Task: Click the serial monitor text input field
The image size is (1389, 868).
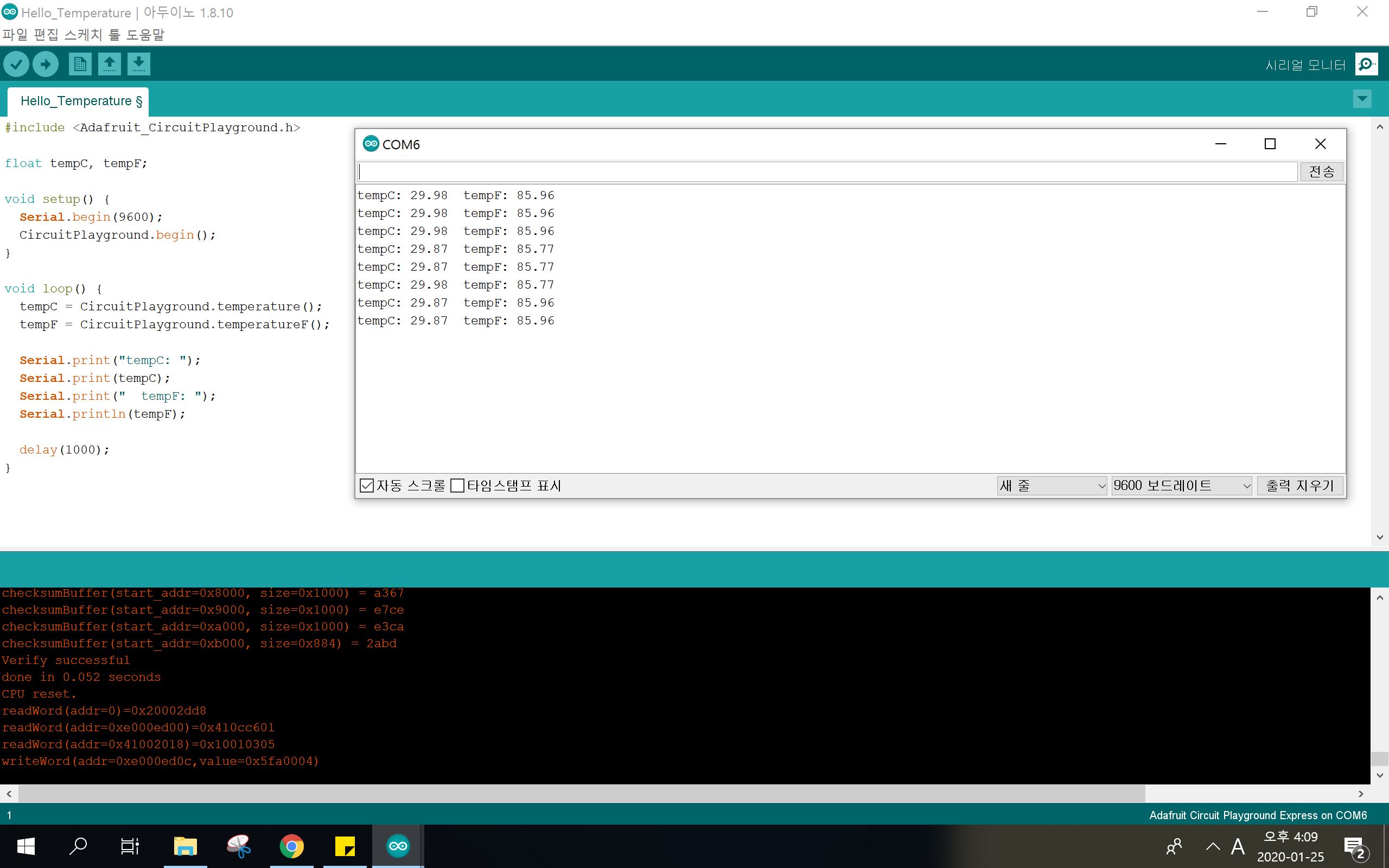Action: click(x=826, y=171)
